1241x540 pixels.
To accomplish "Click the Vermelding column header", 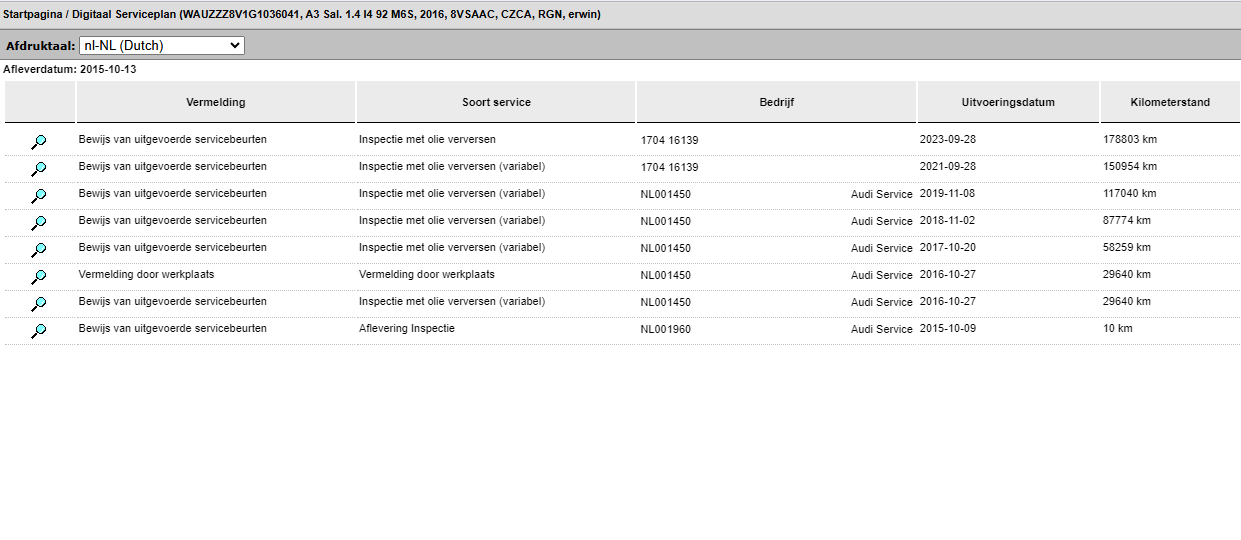I will point(215,102).
